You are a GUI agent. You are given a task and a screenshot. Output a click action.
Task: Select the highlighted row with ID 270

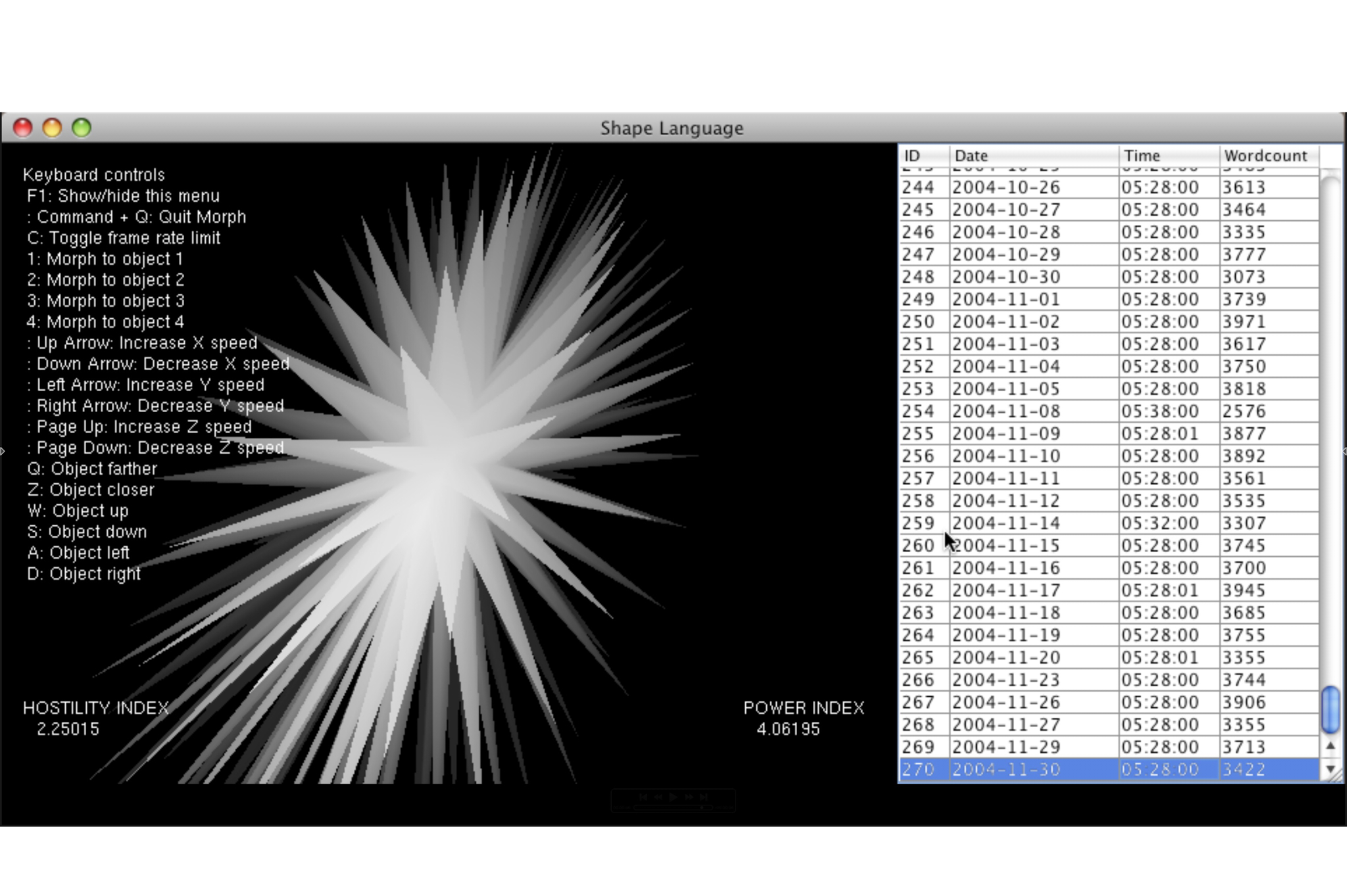point(1108,769)
